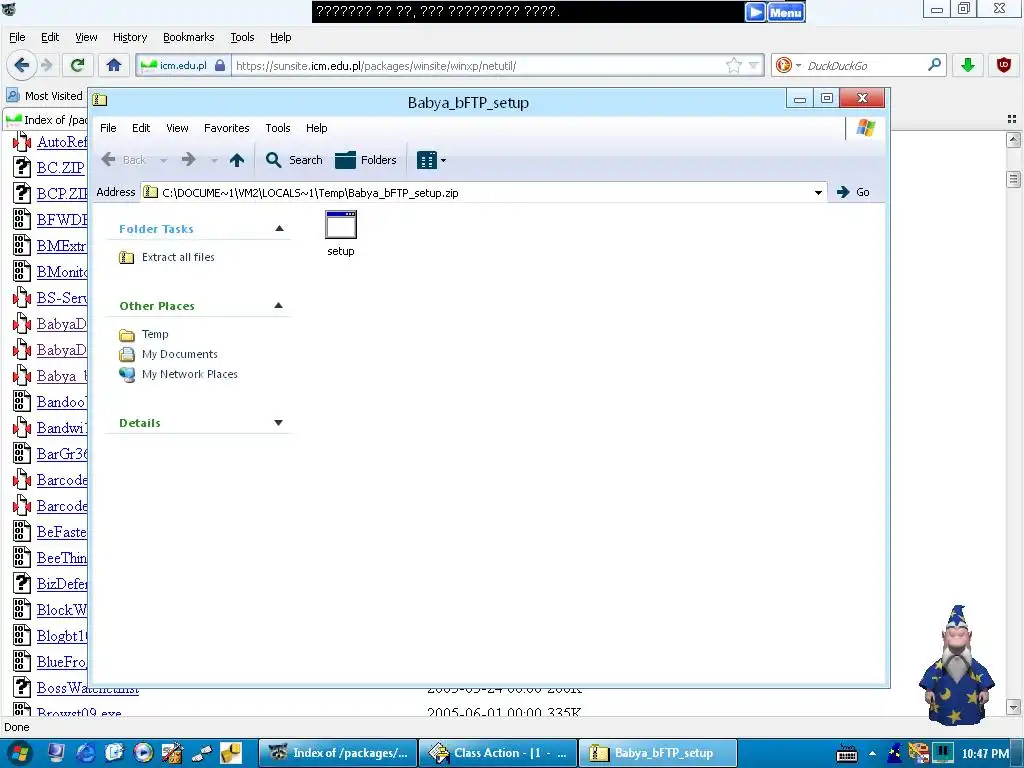Show hidden tray icons arrow

pos(872,753)
